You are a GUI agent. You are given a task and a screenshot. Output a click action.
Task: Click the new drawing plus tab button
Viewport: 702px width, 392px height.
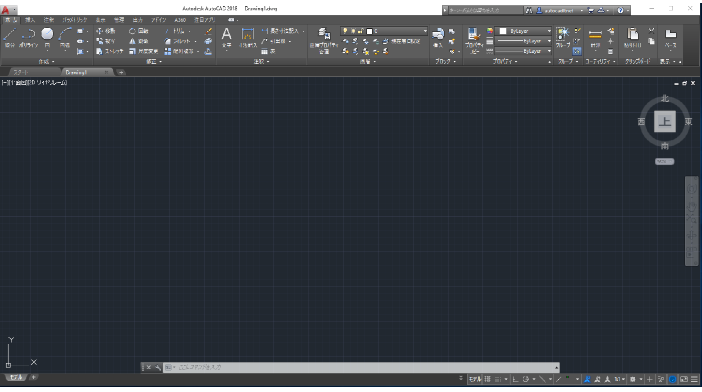click(121, 72)
